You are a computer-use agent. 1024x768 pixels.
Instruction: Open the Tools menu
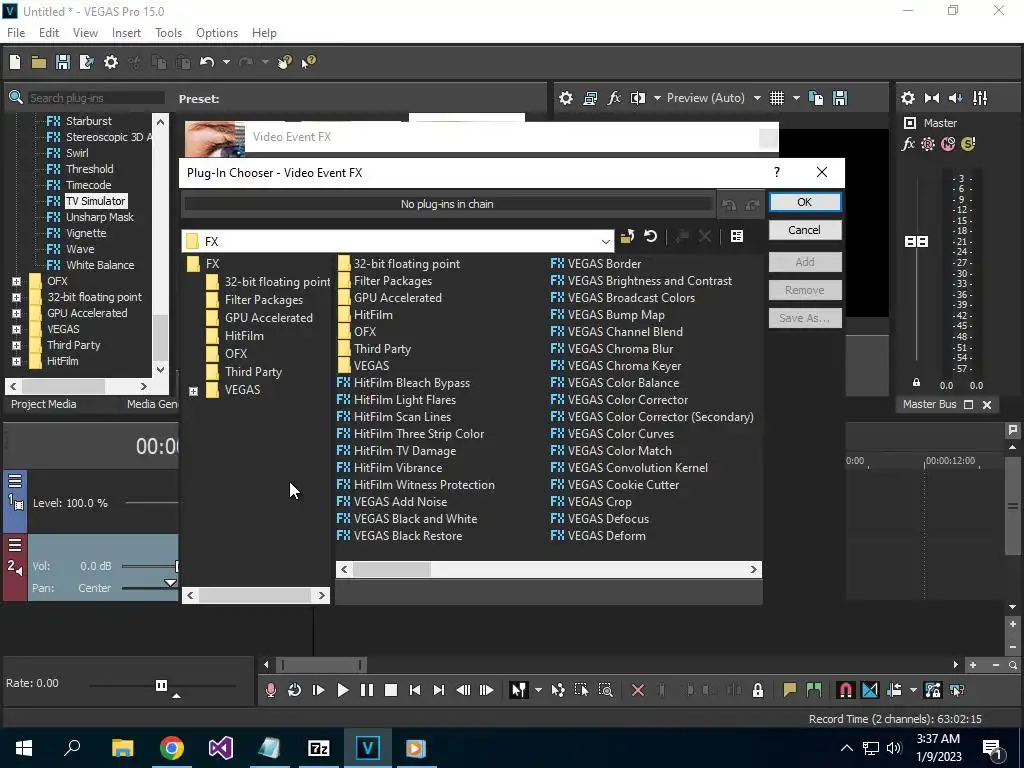point(168,33)
